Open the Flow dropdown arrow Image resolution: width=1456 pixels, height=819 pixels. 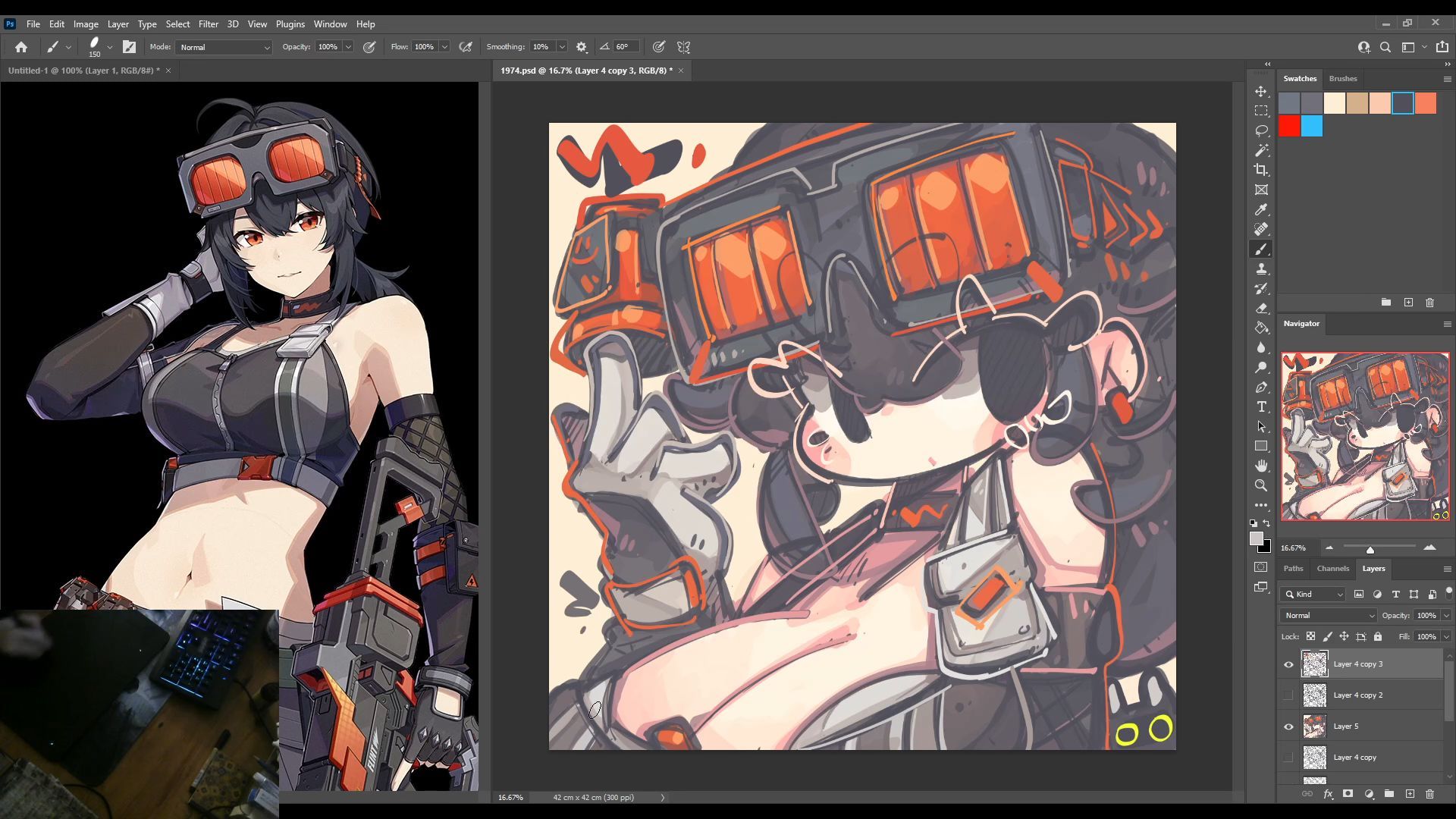coord(444,47)
